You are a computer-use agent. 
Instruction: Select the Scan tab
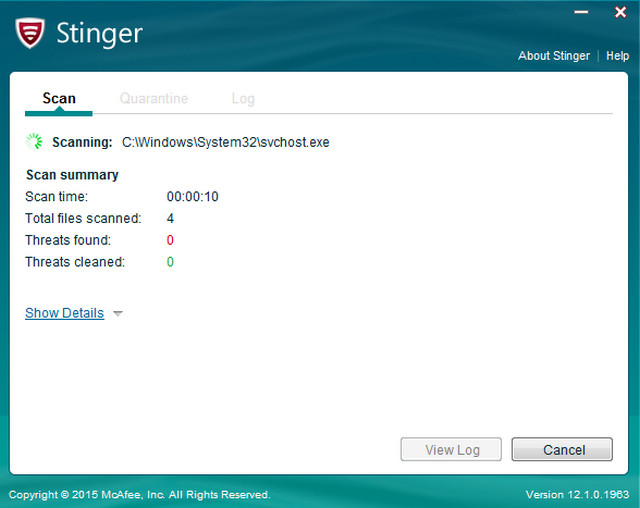(x=59, y=98)
